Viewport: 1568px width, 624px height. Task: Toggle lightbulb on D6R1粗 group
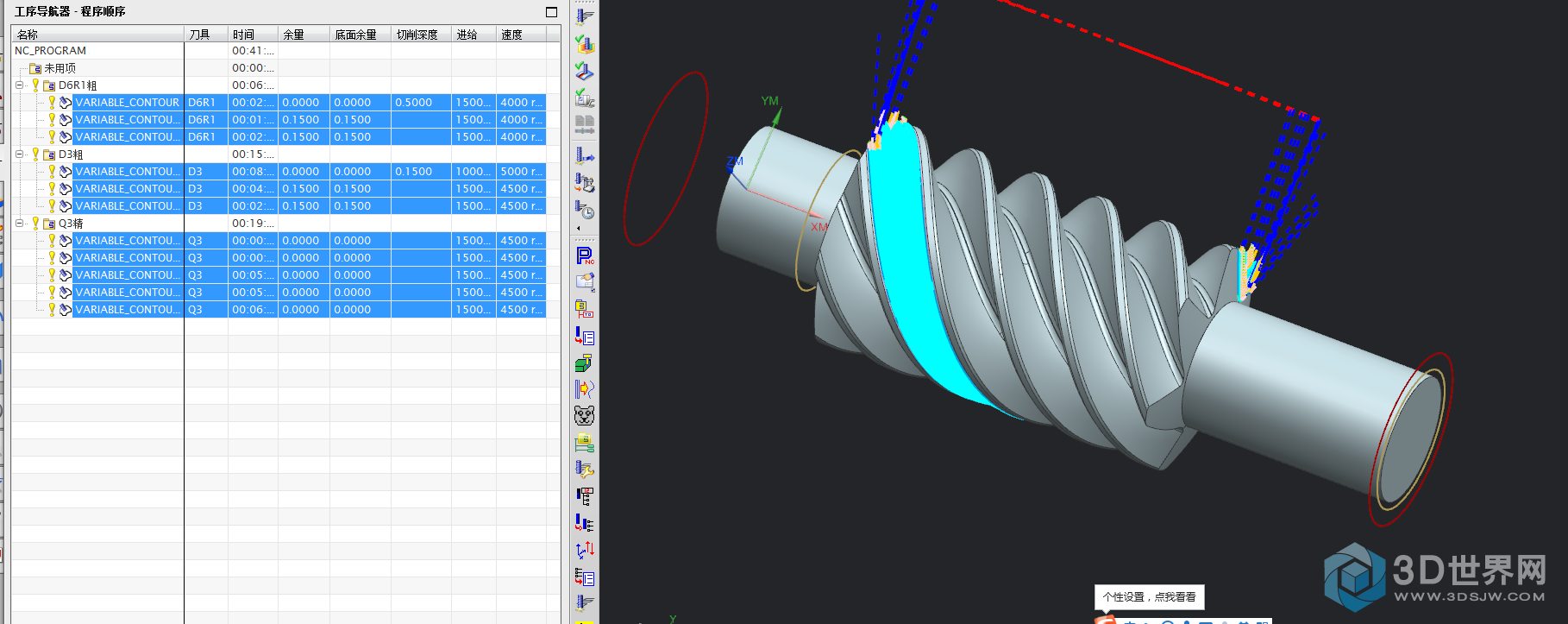(x=35, y=85)
